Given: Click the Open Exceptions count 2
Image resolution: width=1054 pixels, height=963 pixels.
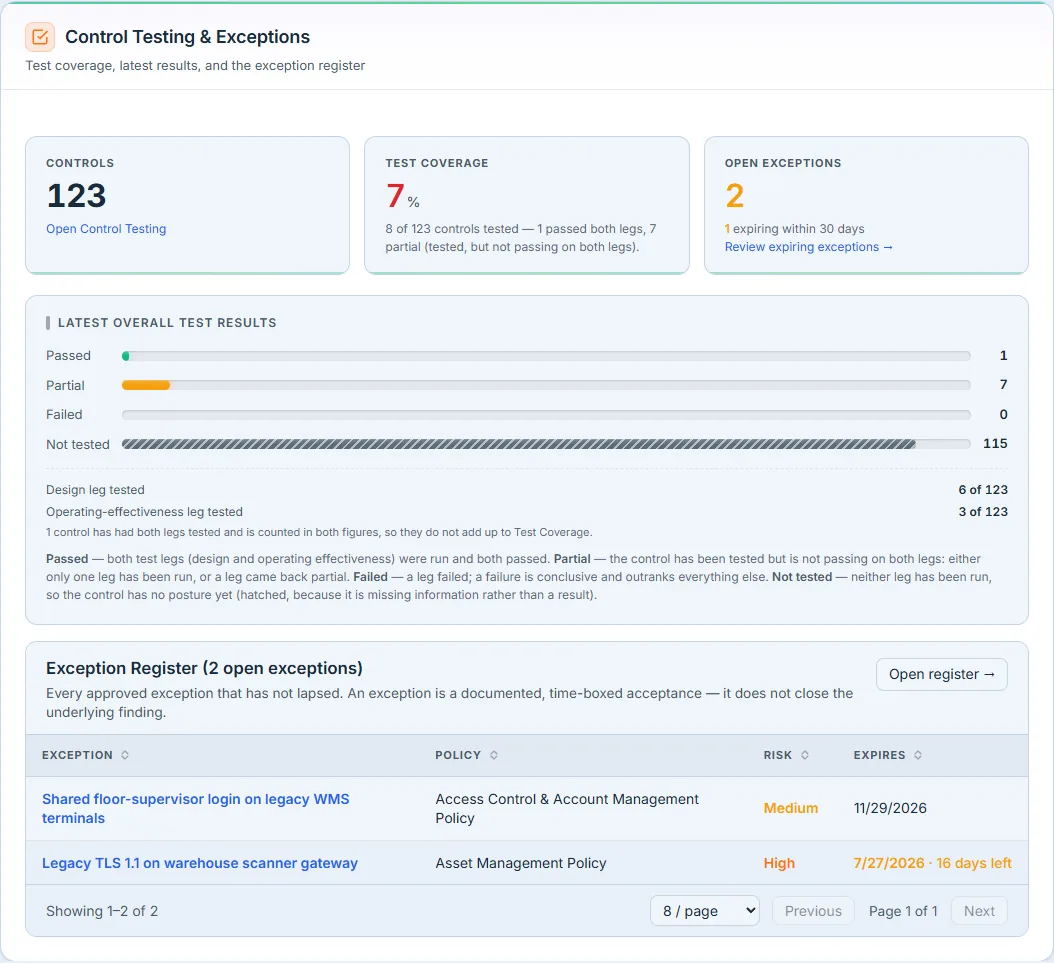Looking at the screenshot, I should (735, 196).
